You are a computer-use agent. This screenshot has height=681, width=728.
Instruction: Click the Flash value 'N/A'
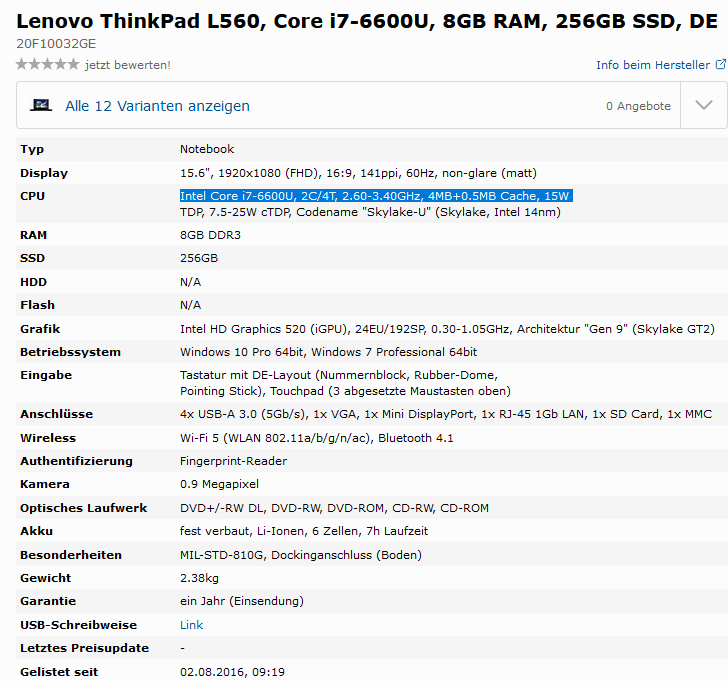click(190, 305)
